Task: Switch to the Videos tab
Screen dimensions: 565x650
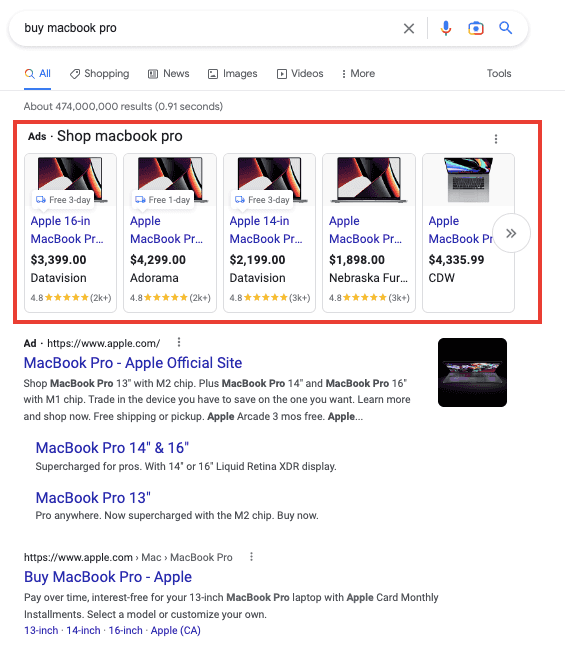Action: point(300,74)
